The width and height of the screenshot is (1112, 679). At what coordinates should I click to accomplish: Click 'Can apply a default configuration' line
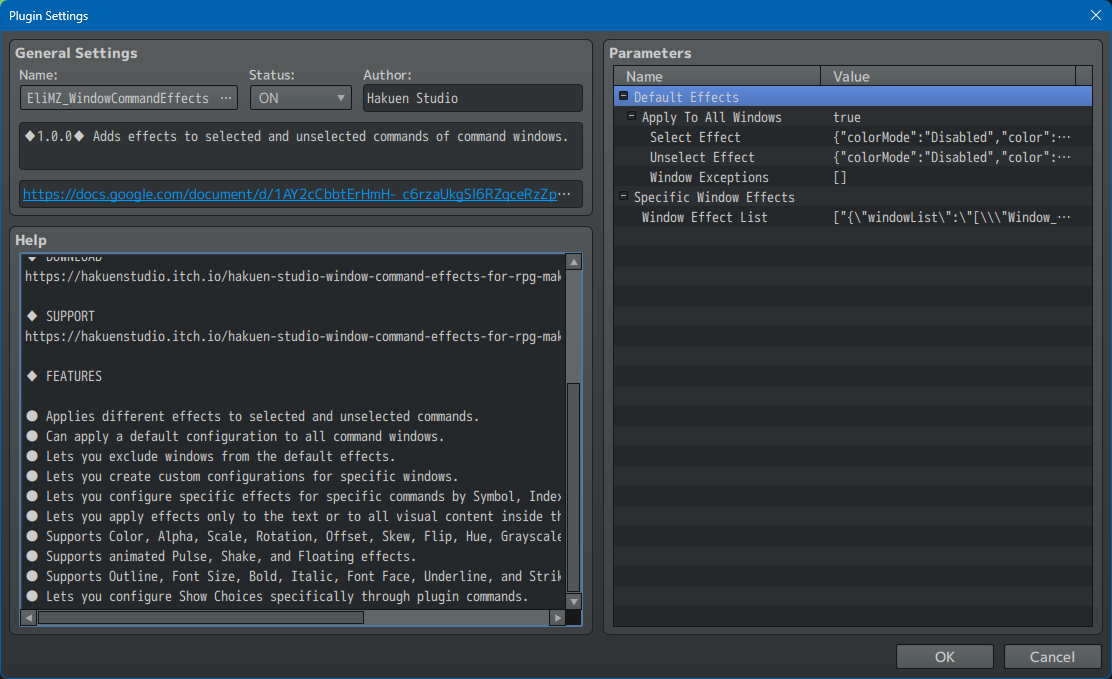coord(245,436)
